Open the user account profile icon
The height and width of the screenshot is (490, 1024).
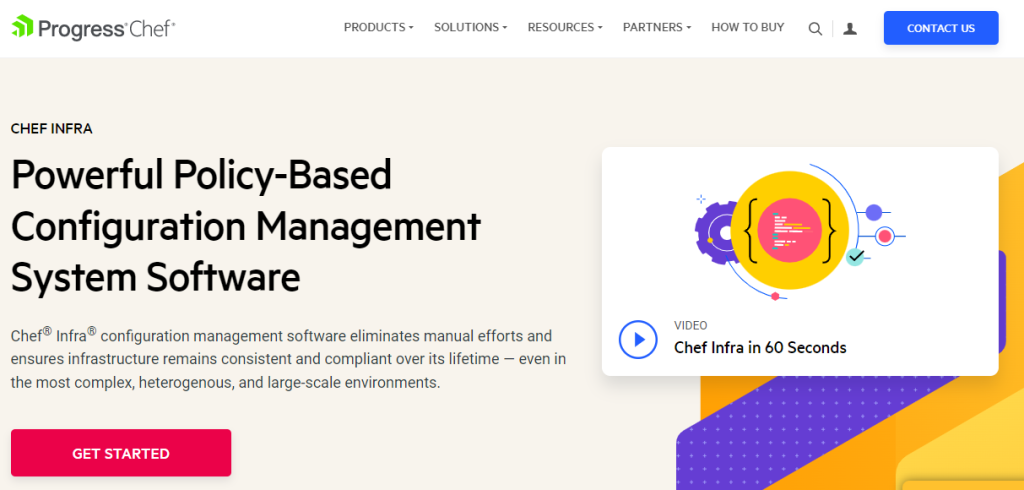[850, 29]
